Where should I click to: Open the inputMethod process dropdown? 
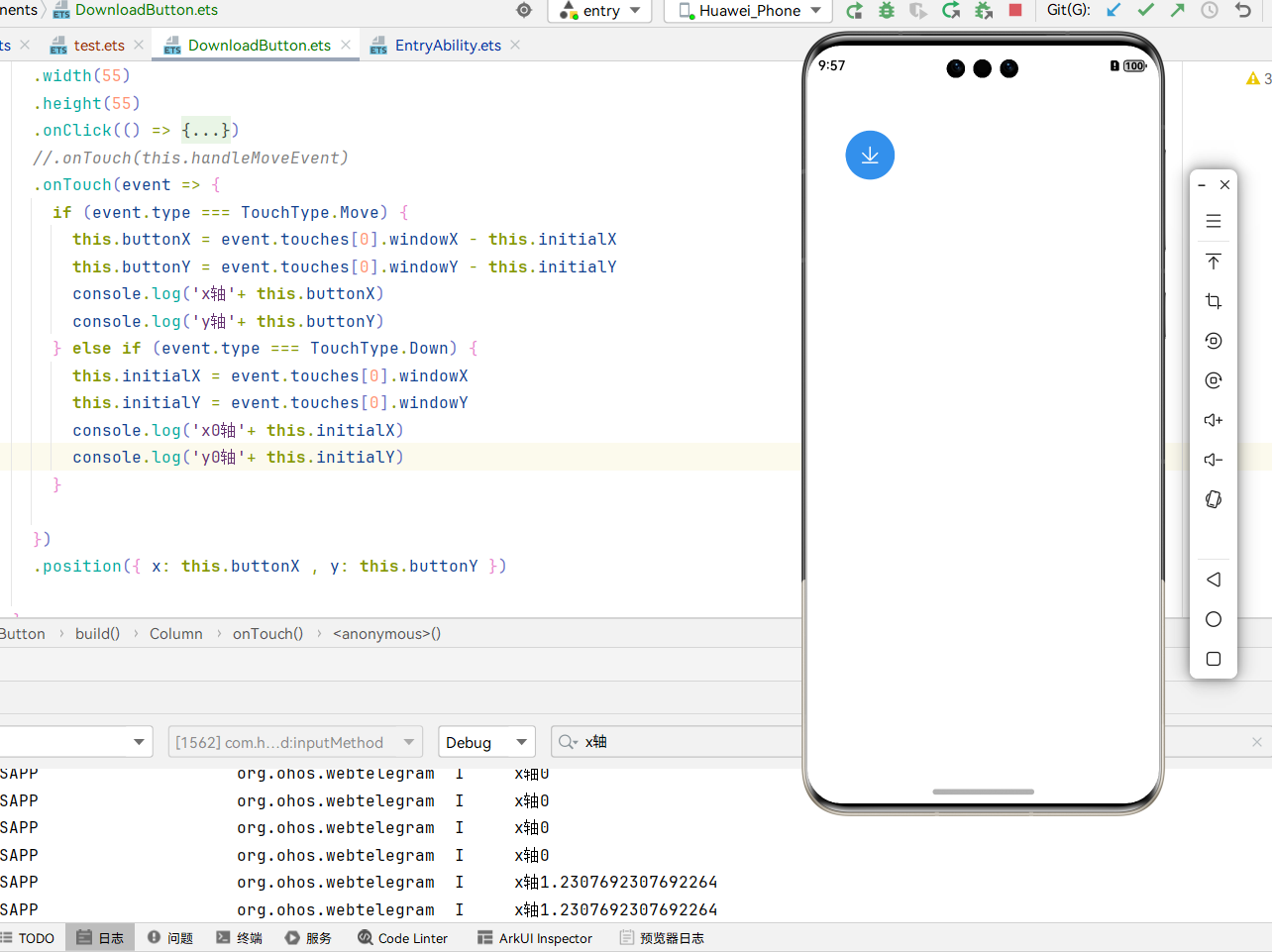click(x=295, y=742)
